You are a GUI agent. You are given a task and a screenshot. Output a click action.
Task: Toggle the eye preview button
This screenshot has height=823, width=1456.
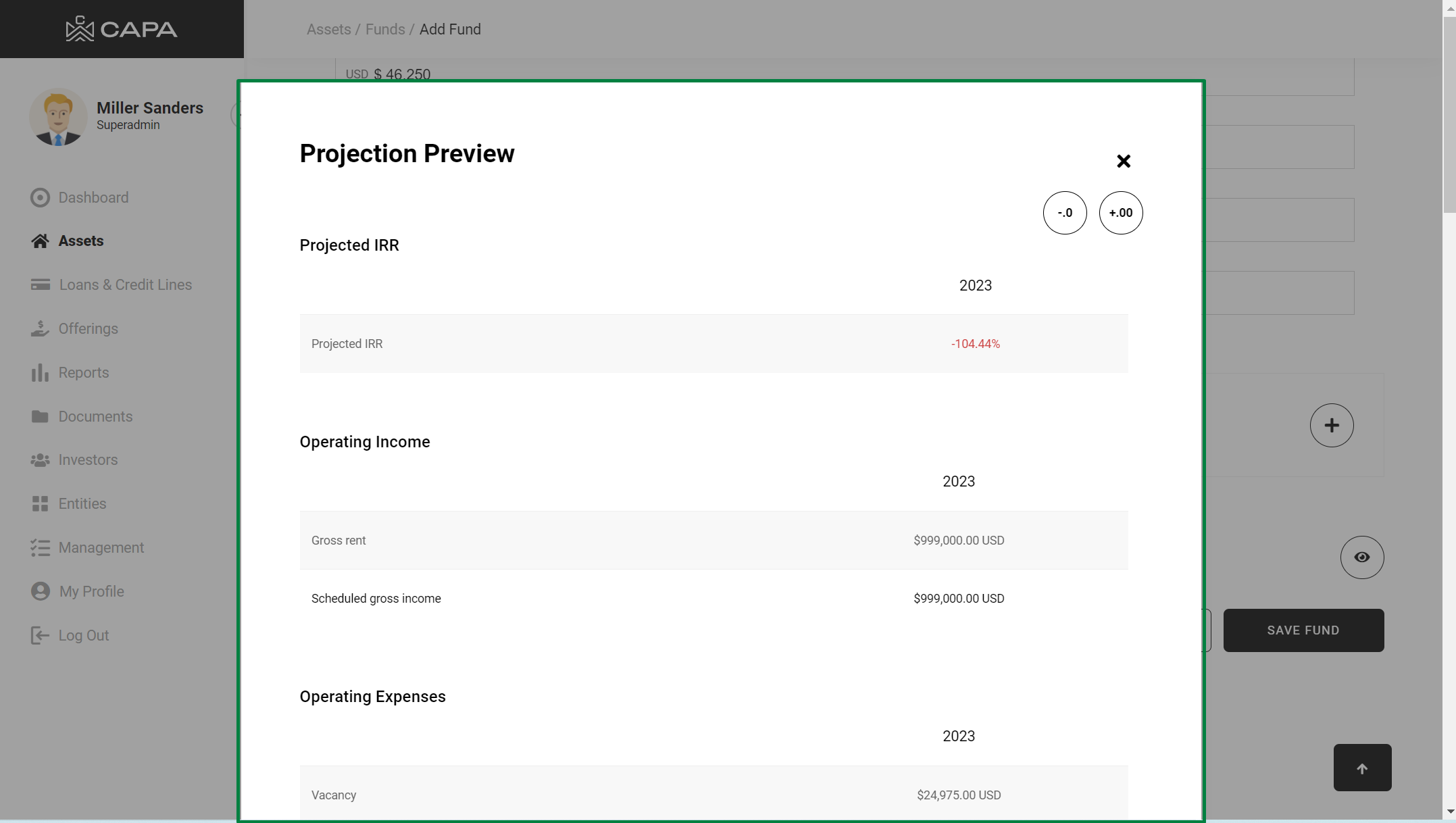(x=1361, y=557)
